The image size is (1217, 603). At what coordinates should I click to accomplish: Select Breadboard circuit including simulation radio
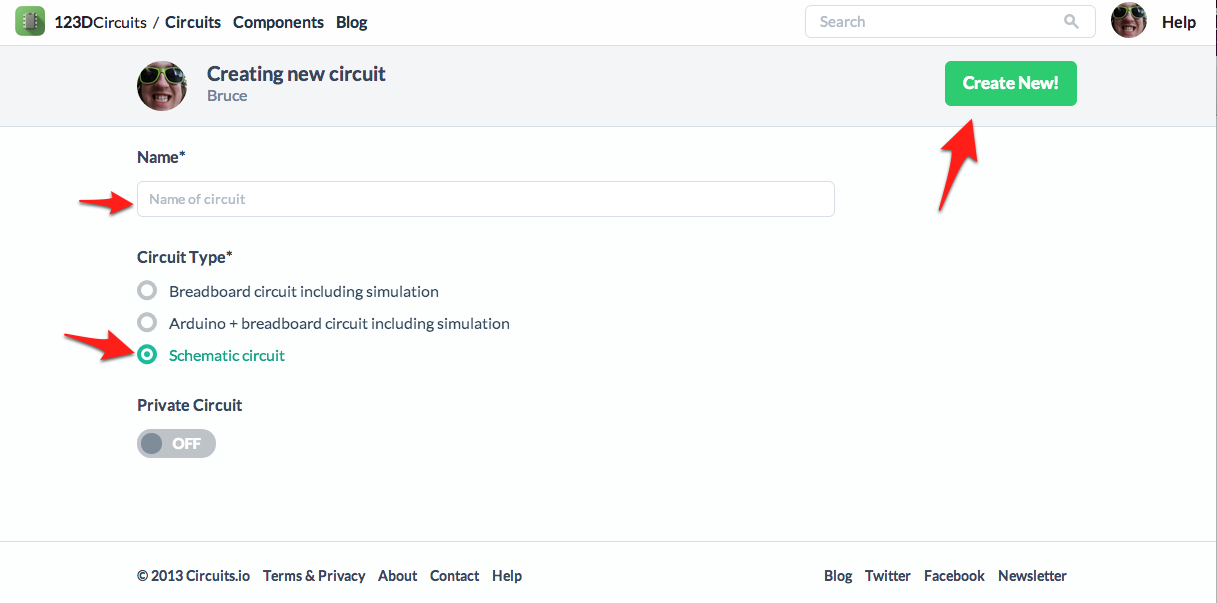[x=147, y=292]
